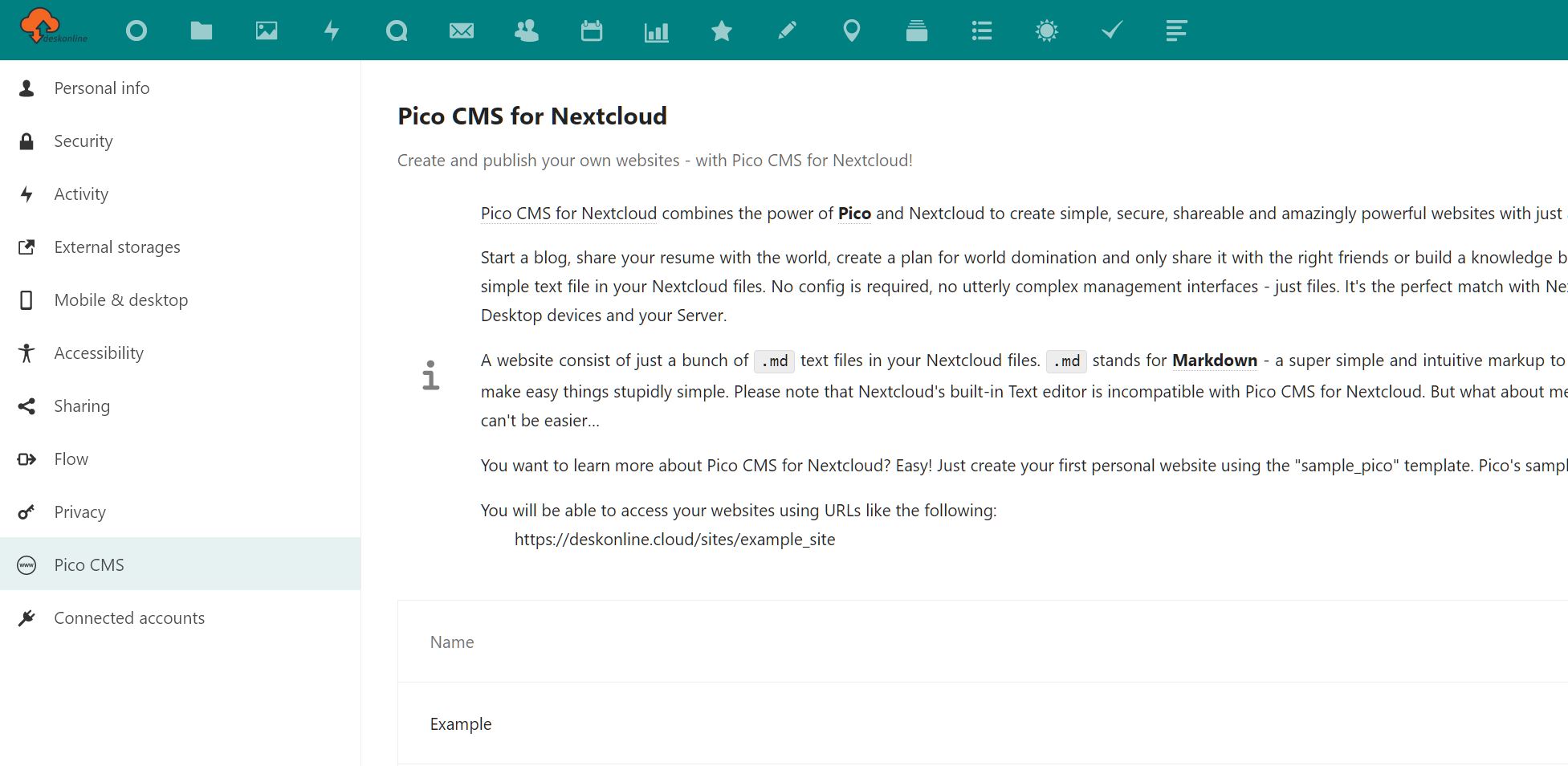The height and width of the screenshot is (766, 1568).
Task: Click the info 'i' icon beside description
Action: (431, 375)
